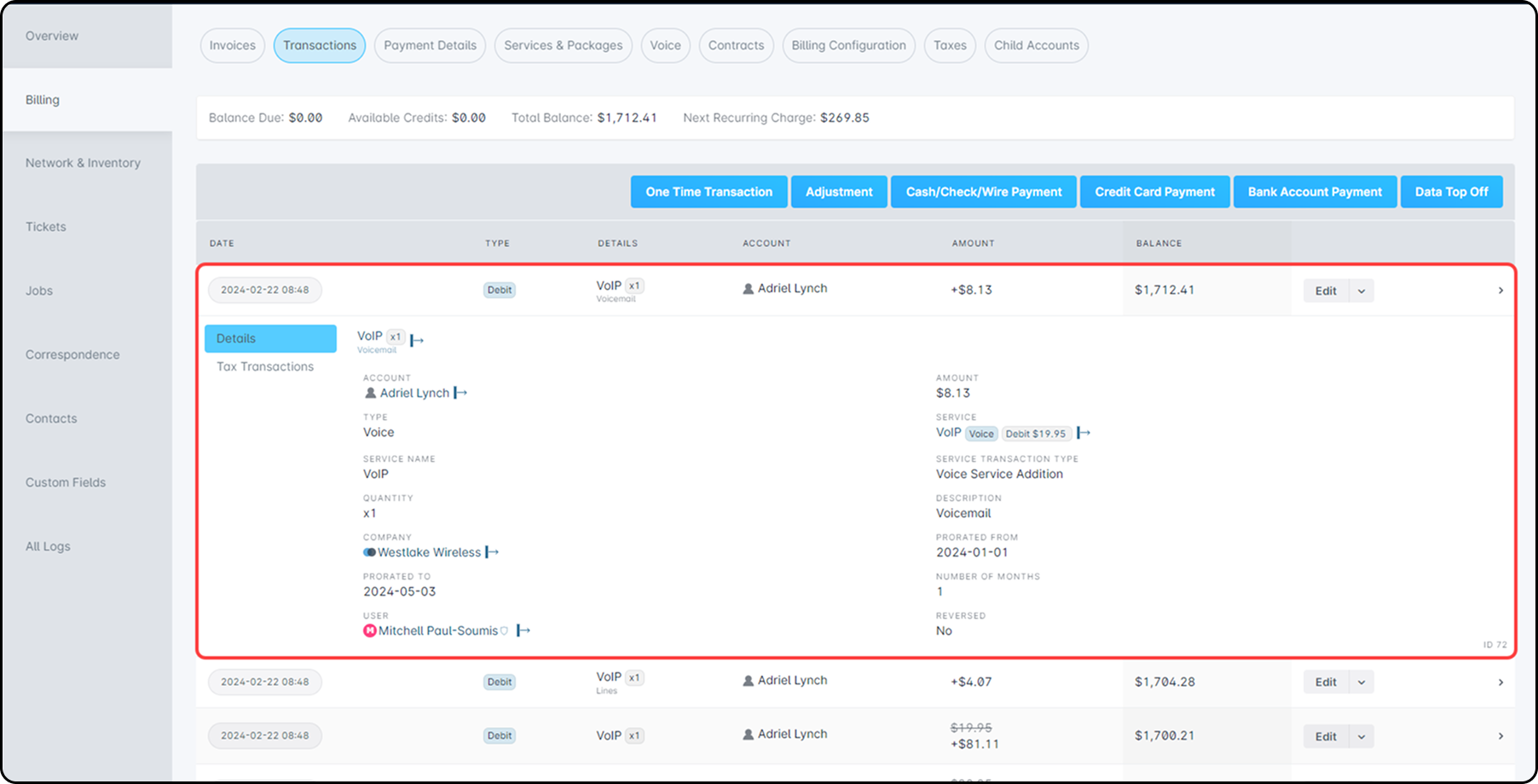
Task: Click the Mitchell Paul-Soumis avatar icon
Action: [x=370, y=631]
